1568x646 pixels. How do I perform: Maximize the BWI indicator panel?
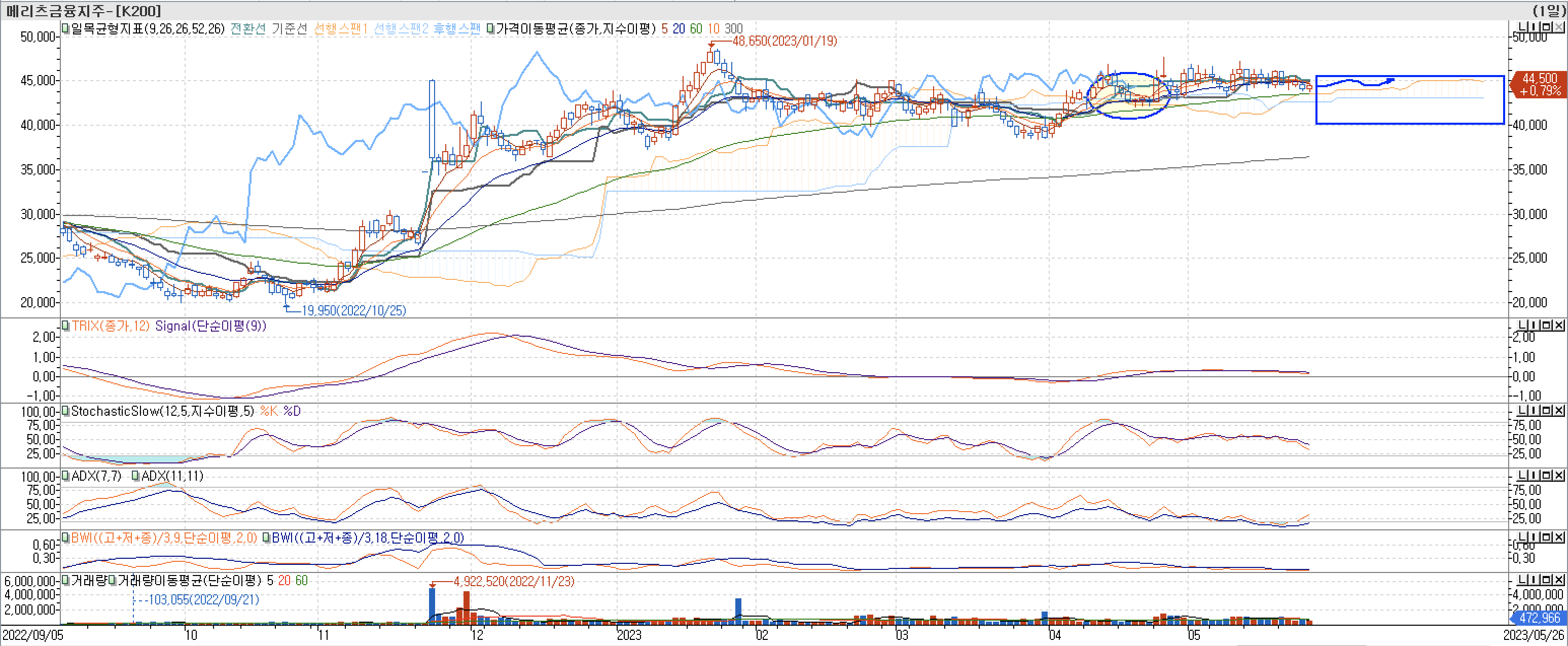tap(1547, 537)
